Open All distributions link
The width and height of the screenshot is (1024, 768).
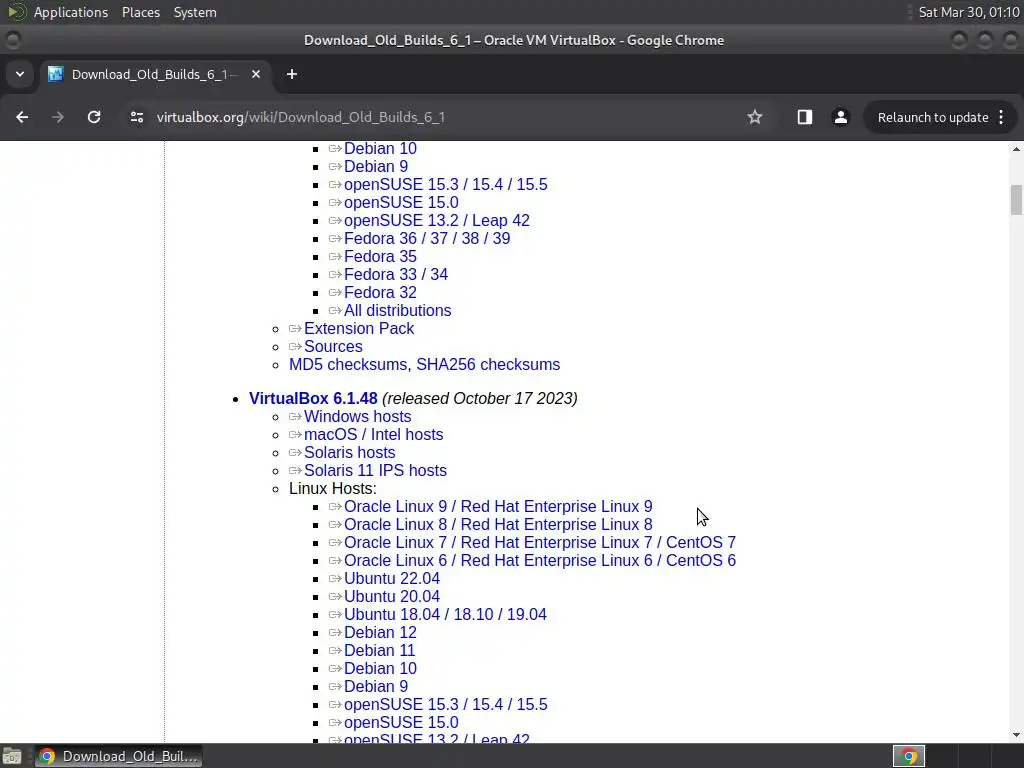tap(398, 311)
